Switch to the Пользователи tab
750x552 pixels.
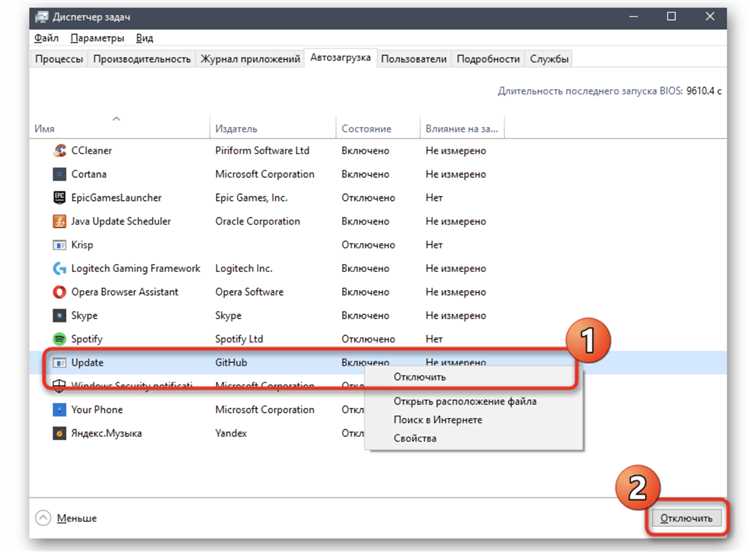pyautogui.click(x=414, y=59)
